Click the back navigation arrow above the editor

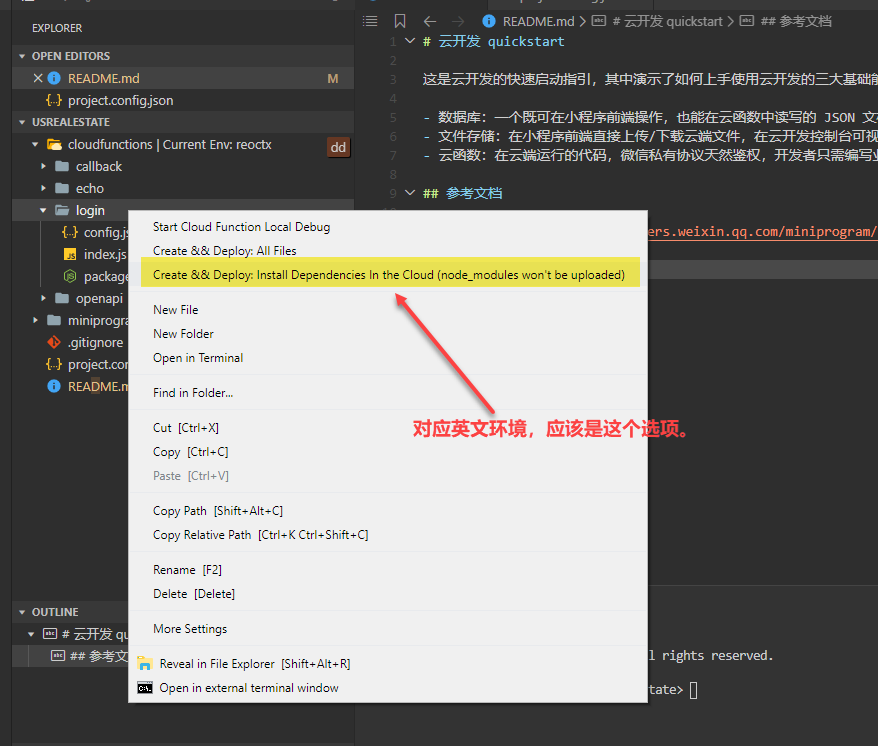(429, 21)
